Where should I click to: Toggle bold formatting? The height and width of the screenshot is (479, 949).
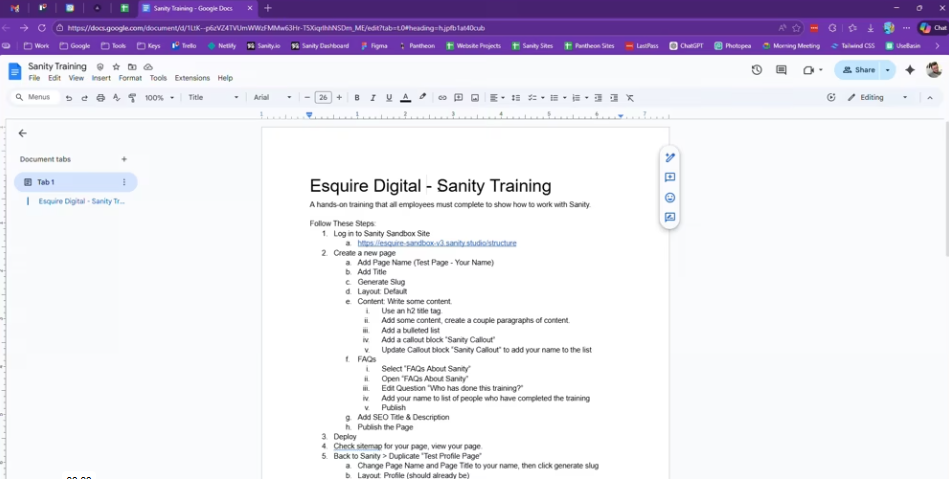pos(357,97)
